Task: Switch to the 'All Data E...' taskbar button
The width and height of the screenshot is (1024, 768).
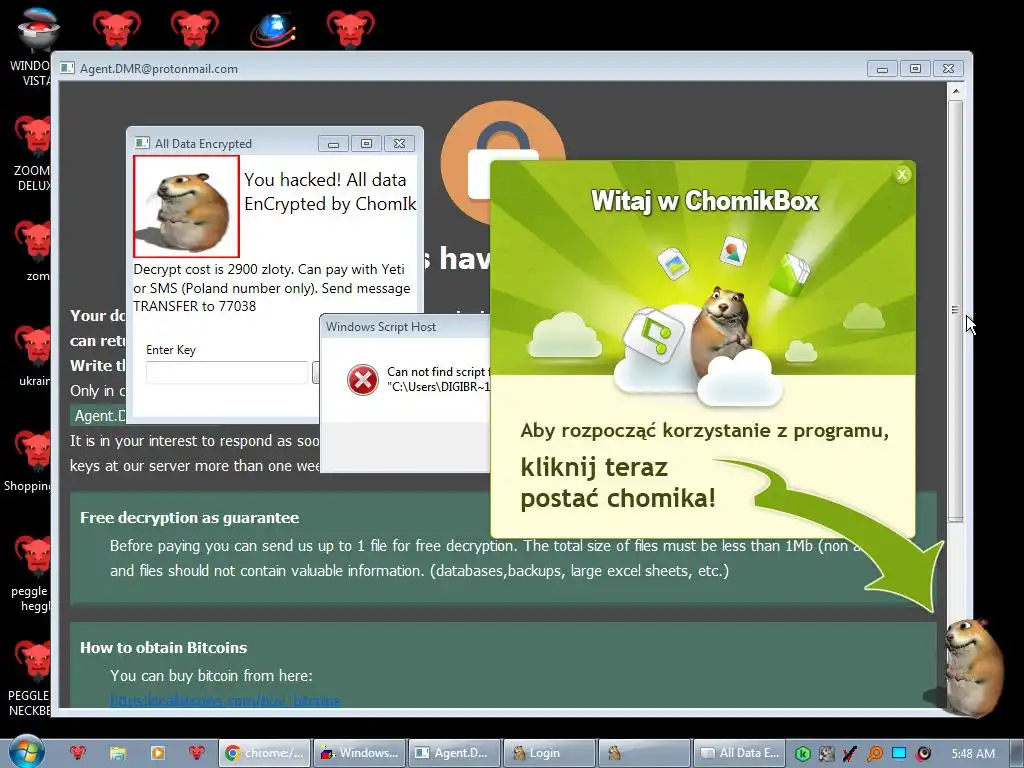Action: tap(739, 753)
